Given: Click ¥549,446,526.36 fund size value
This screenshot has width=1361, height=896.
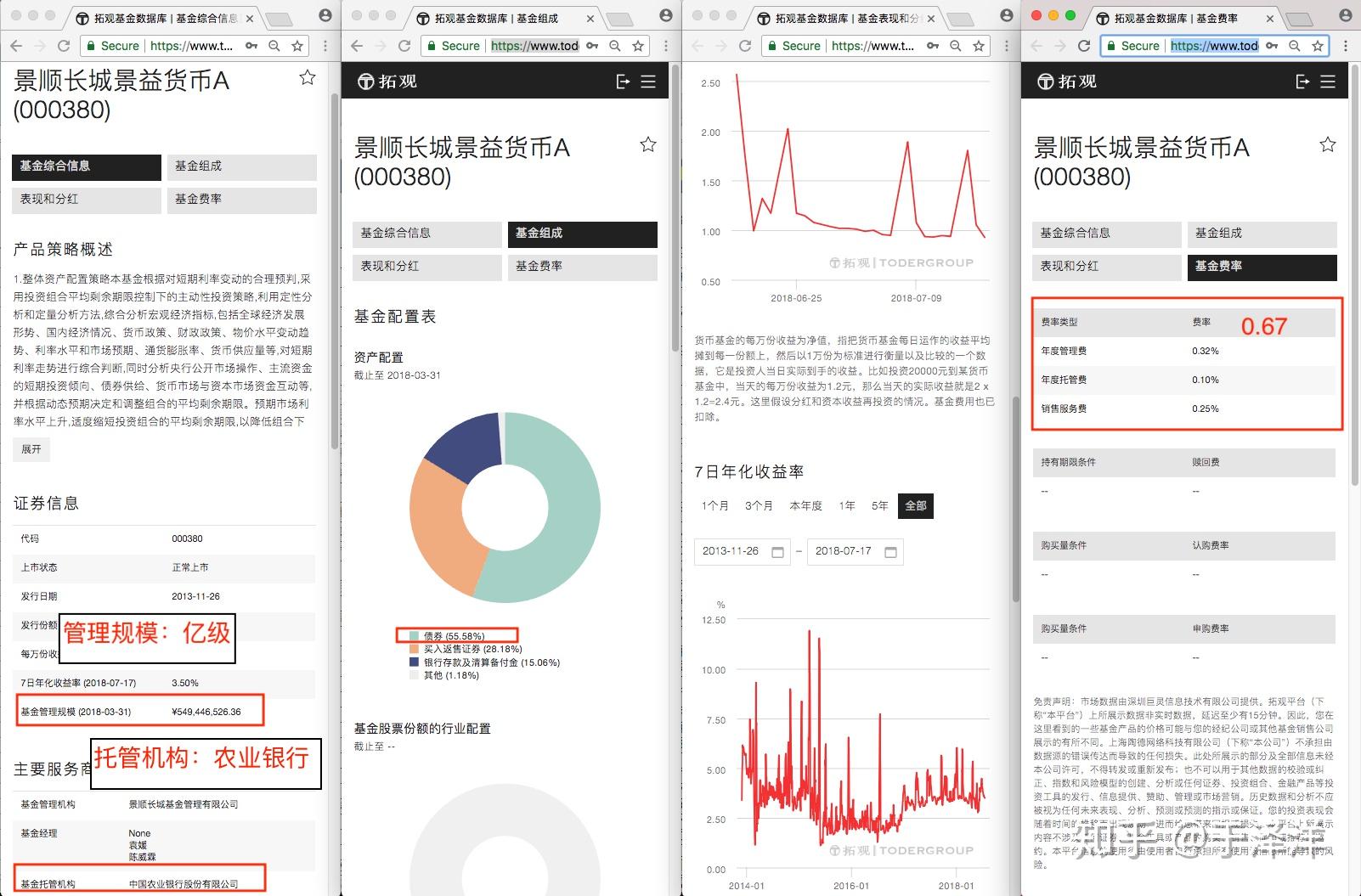Looking at the screenshot, I should click(x=206, y=712).
